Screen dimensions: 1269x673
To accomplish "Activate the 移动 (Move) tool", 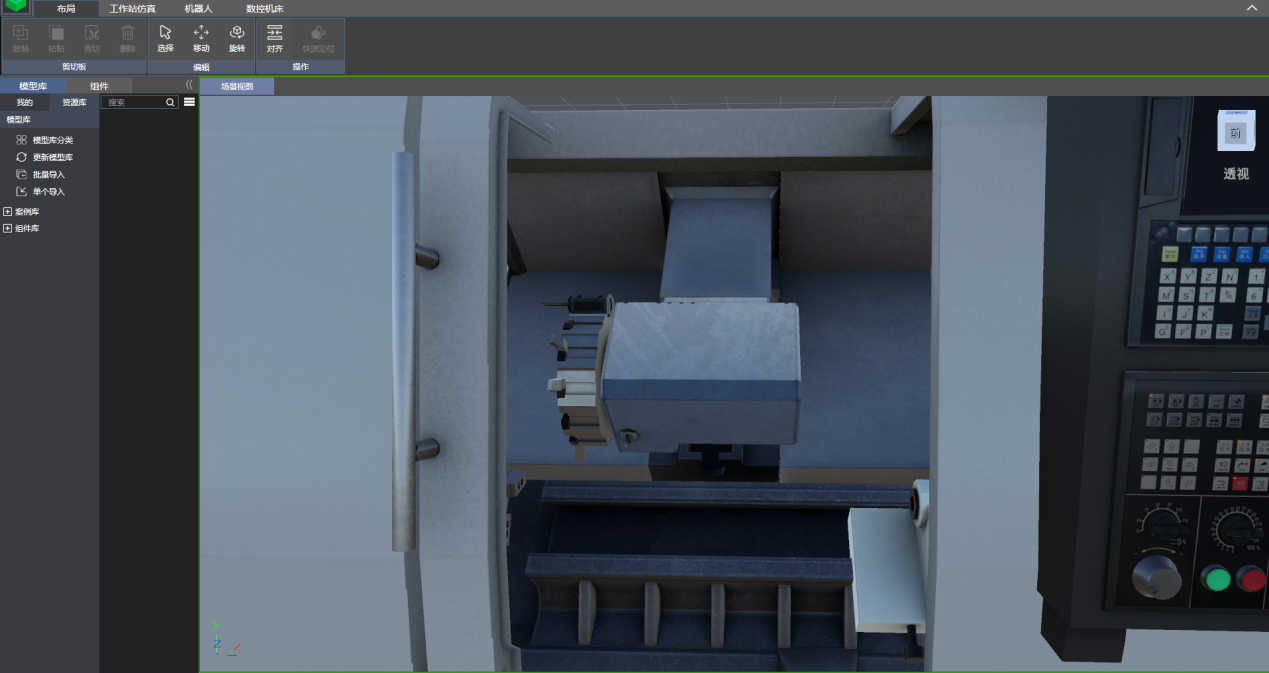I will pos(201,38).
